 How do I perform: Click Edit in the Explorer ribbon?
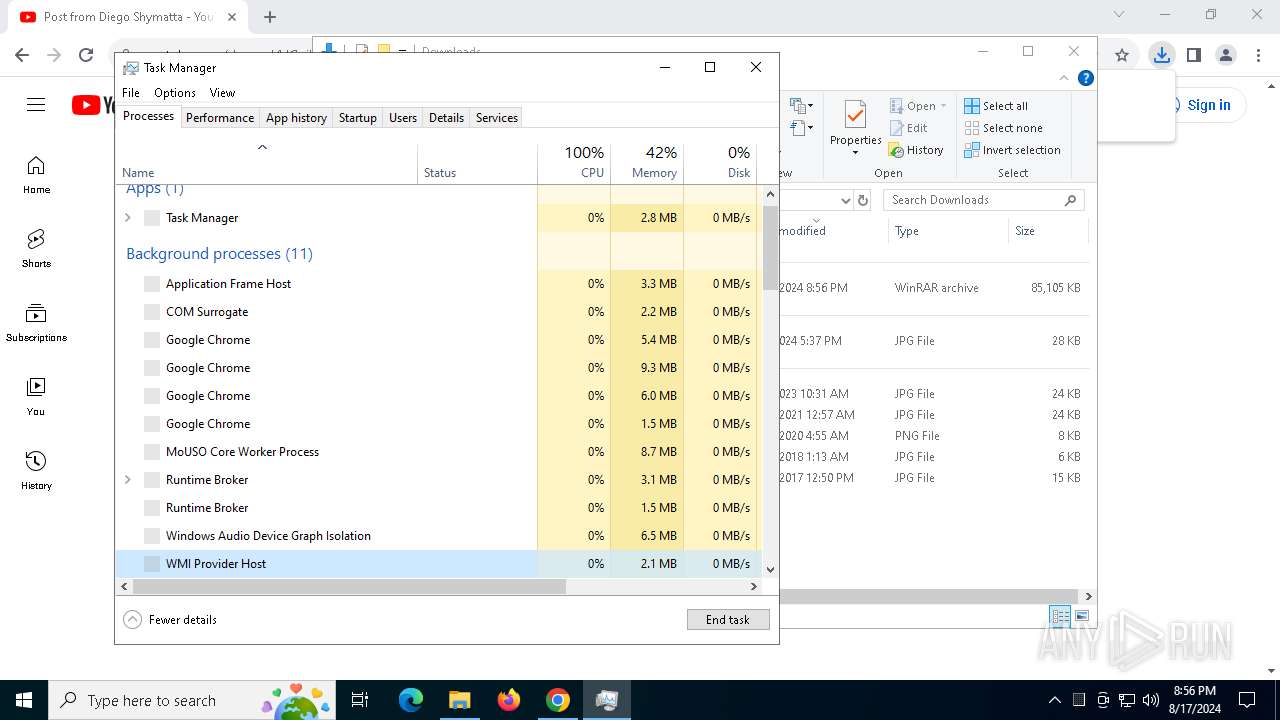(908, 128)
